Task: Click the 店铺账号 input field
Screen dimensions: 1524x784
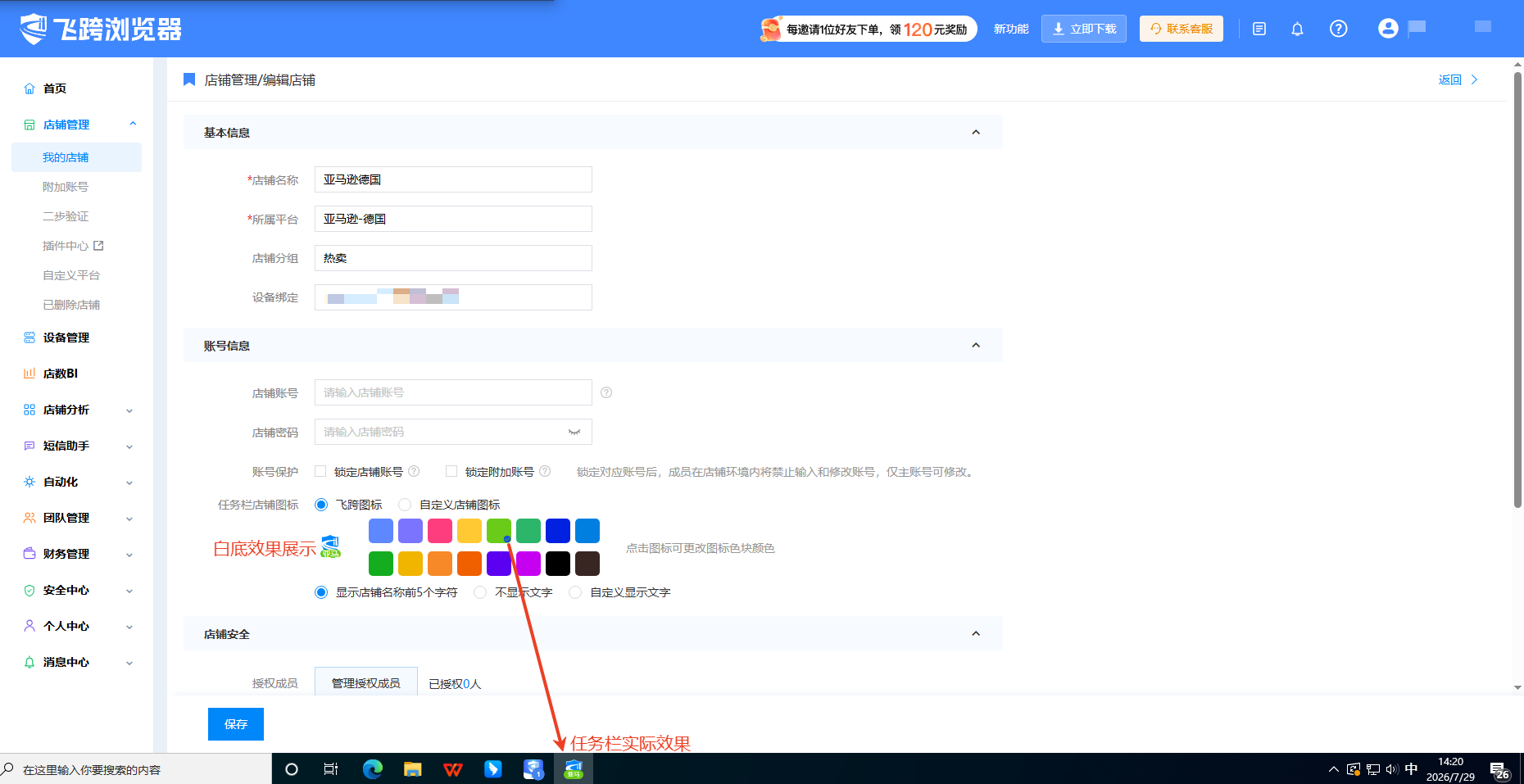Action: 453,392
